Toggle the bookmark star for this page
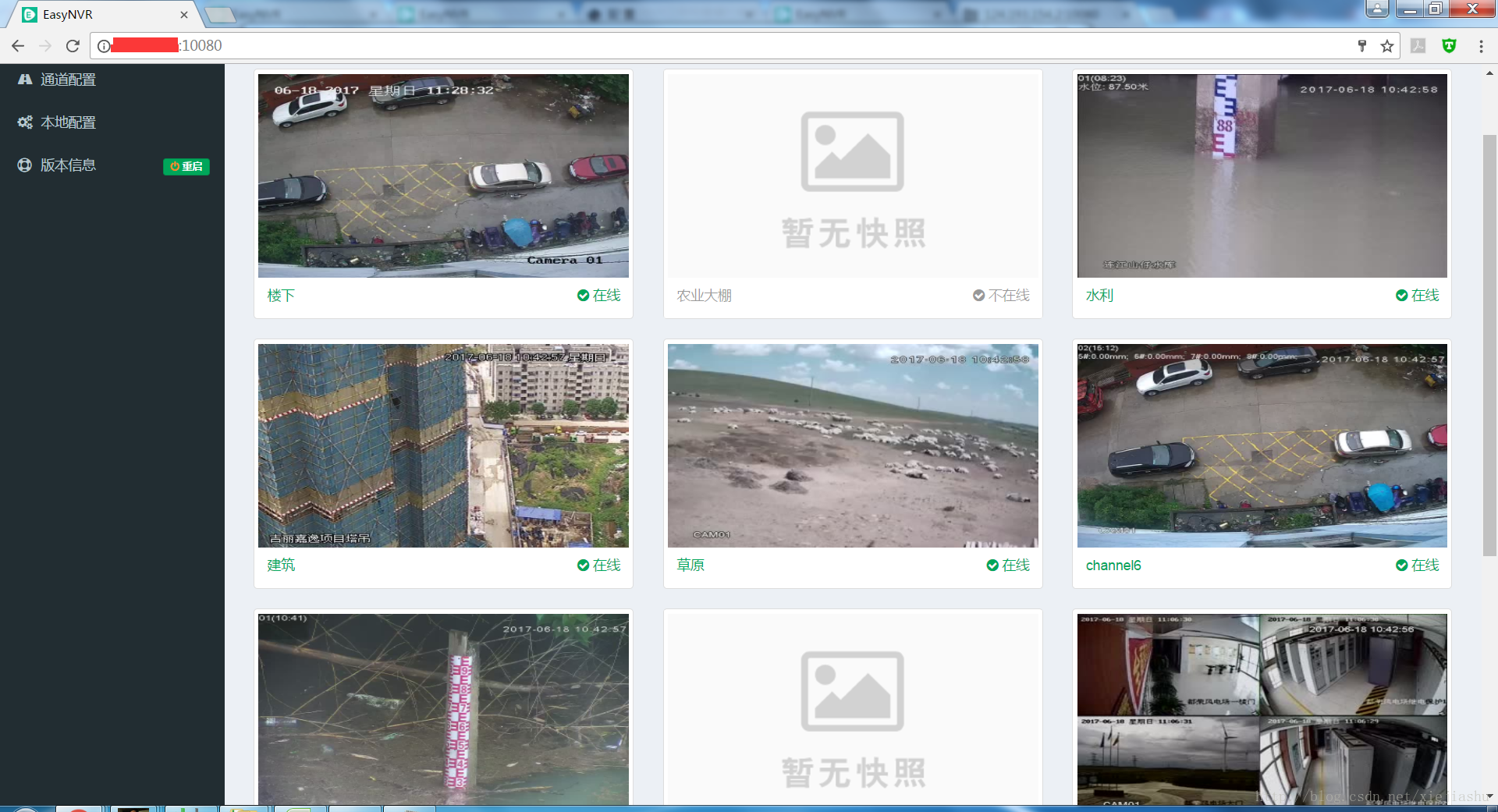 coord(1388,45)
